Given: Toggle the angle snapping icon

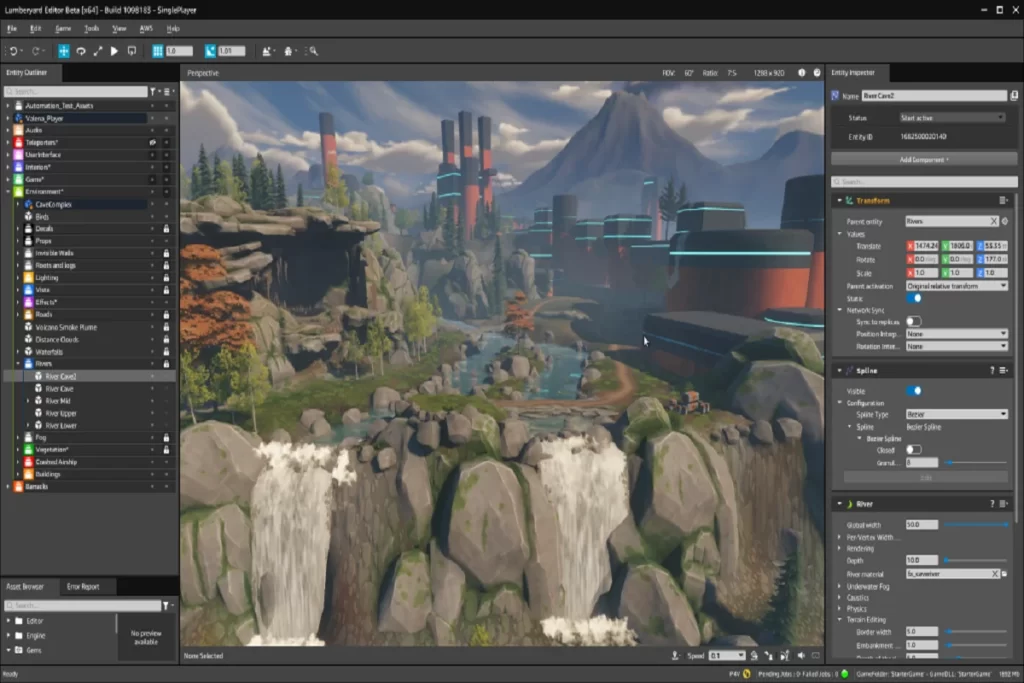Looking at the screenshot, I should click(210, 51).
